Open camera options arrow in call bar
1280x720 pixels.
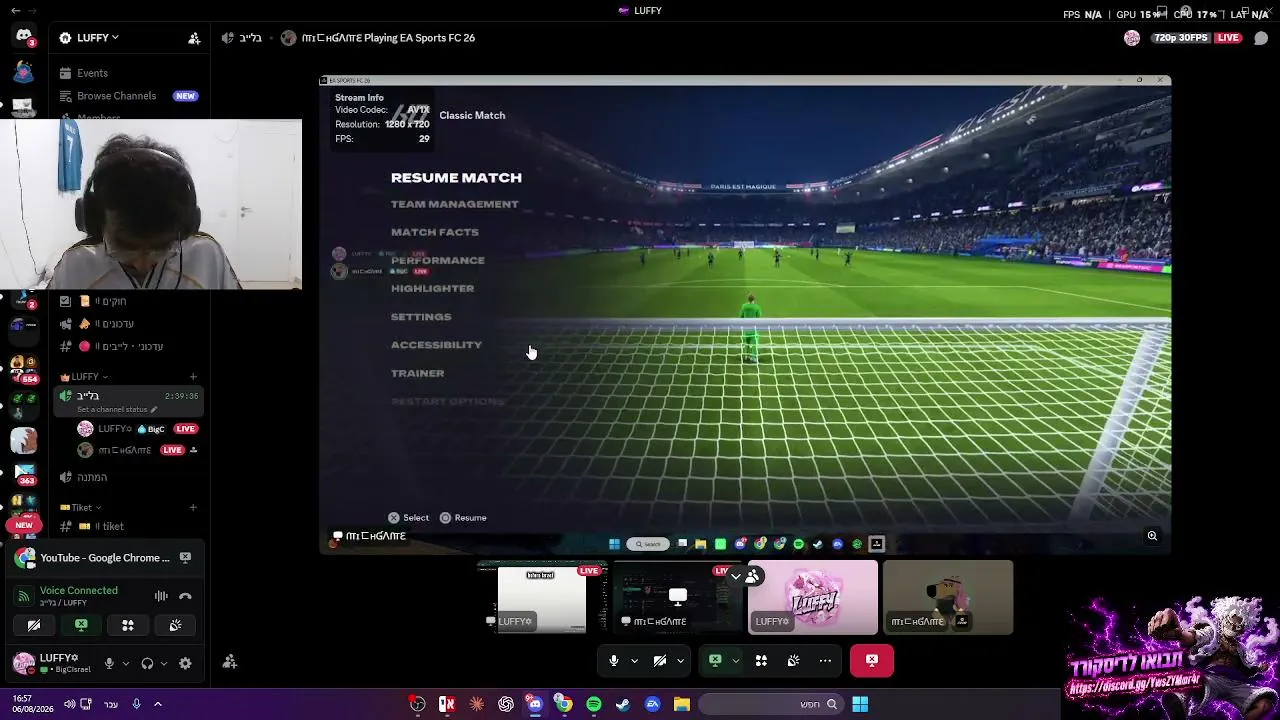[680, 661]
